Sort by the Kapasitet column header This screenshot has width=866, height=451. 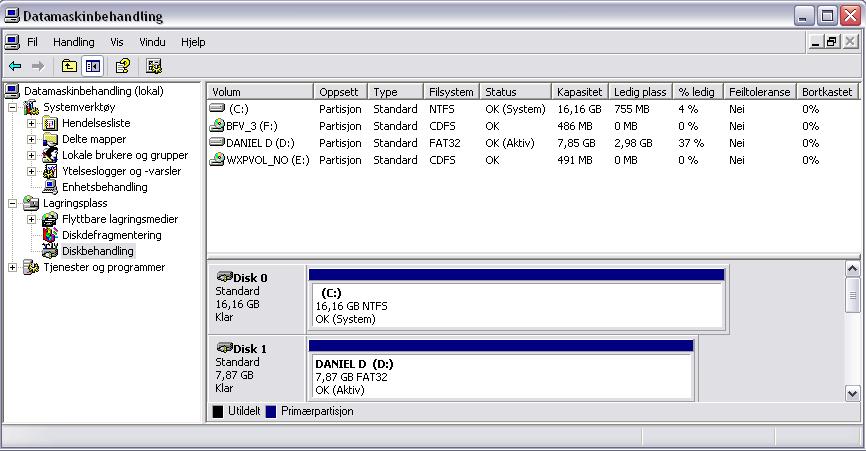click(580, 92)
